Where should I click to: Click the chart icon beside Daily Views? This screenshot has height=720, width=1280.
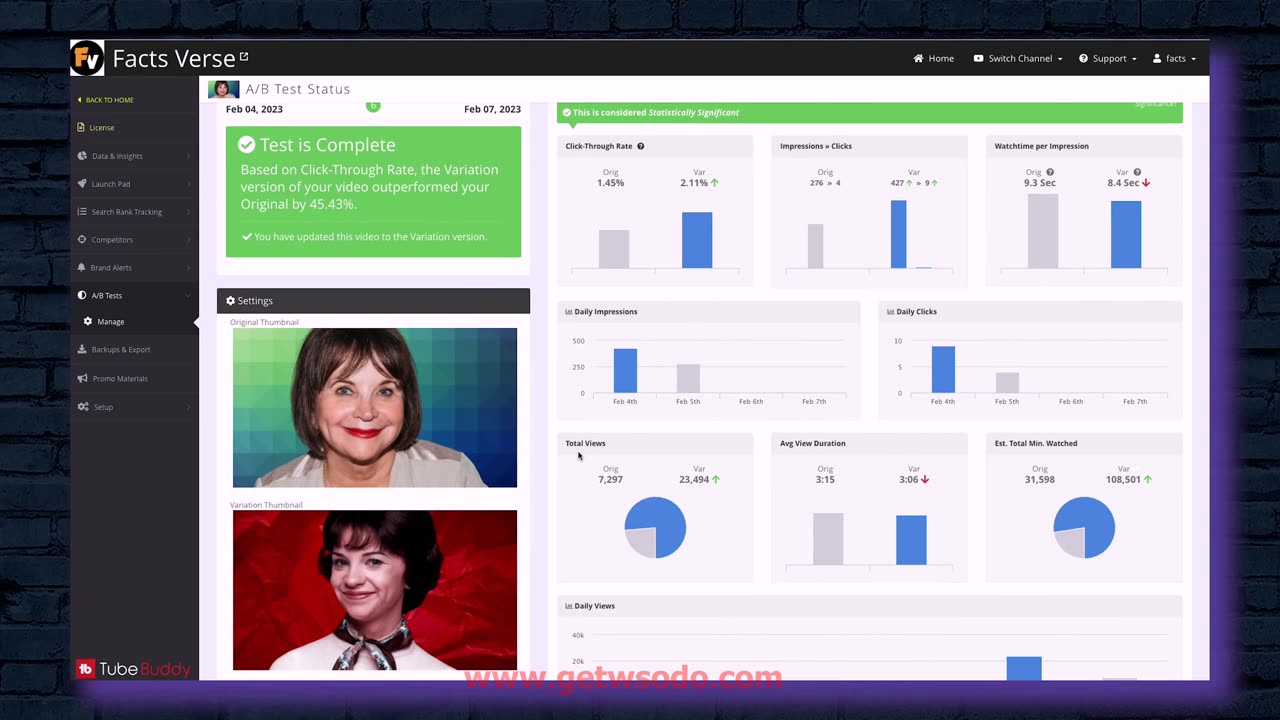569,605
